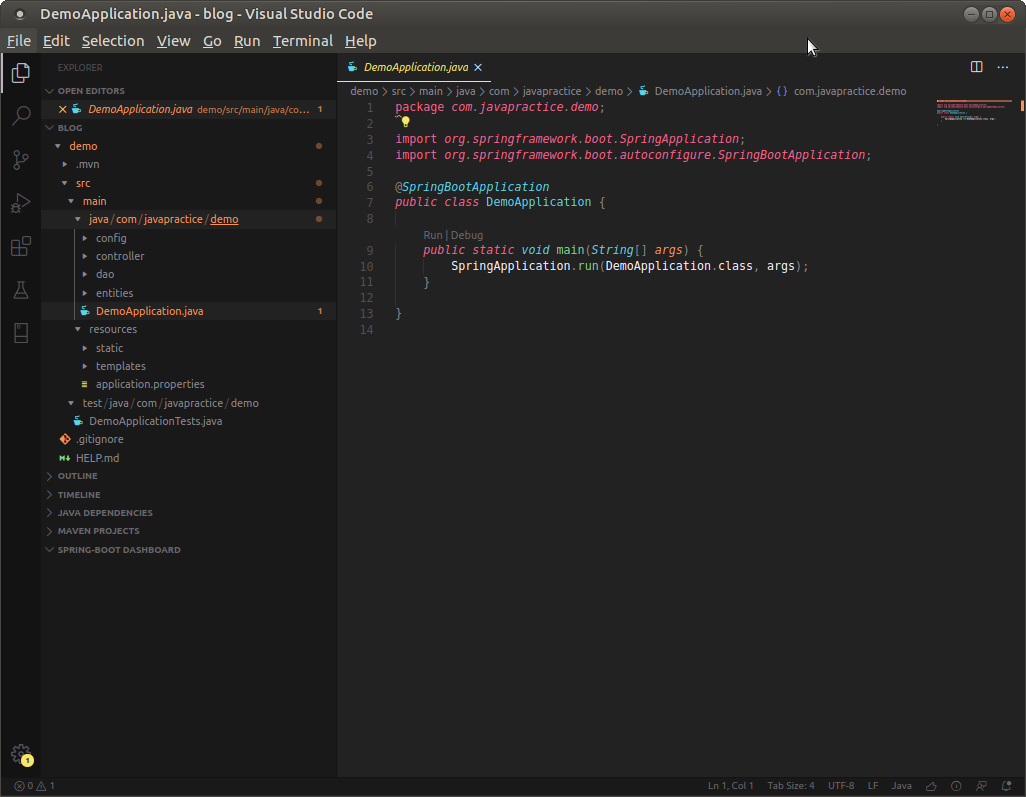This screenshot has width=1026, height=797.
Task: Click Run CodeLens above main method
Action: pos(432,235)
